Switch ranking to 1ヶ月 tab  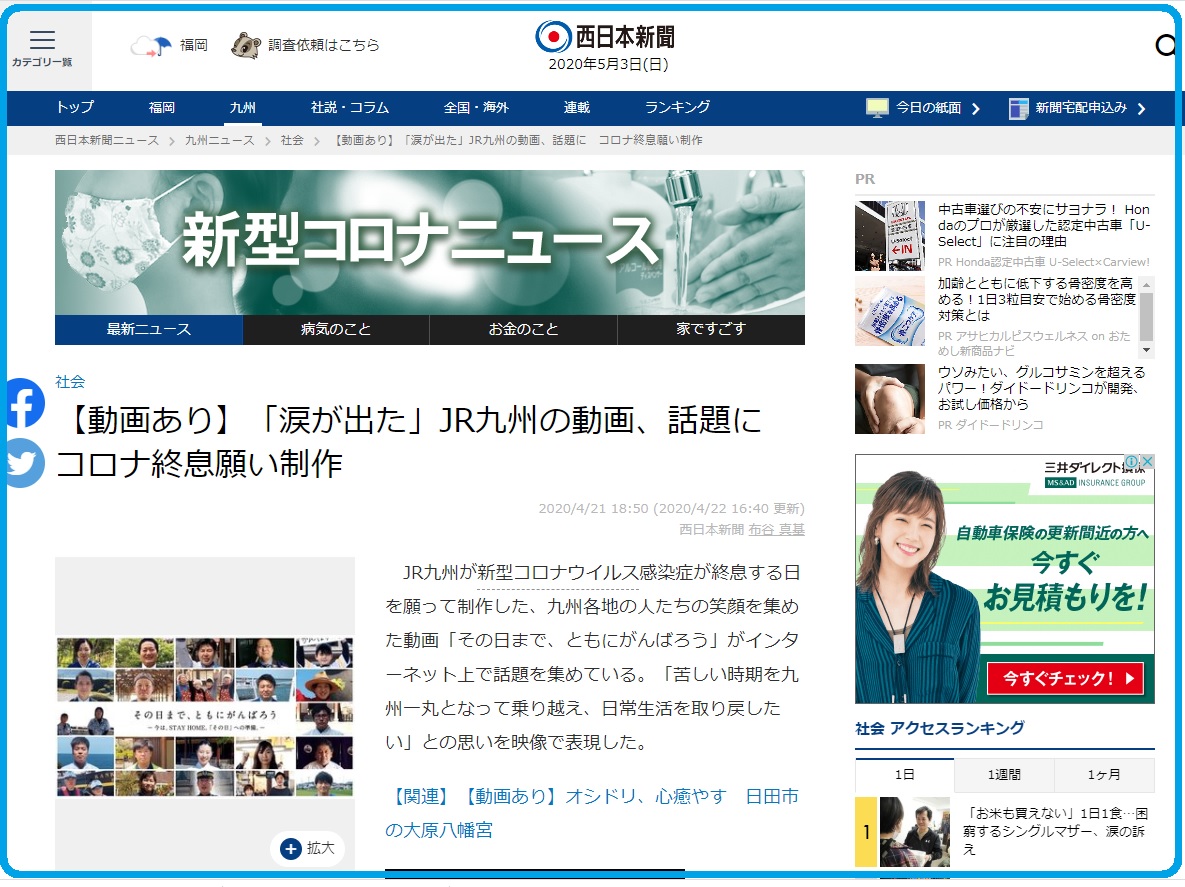(1104, 774)
